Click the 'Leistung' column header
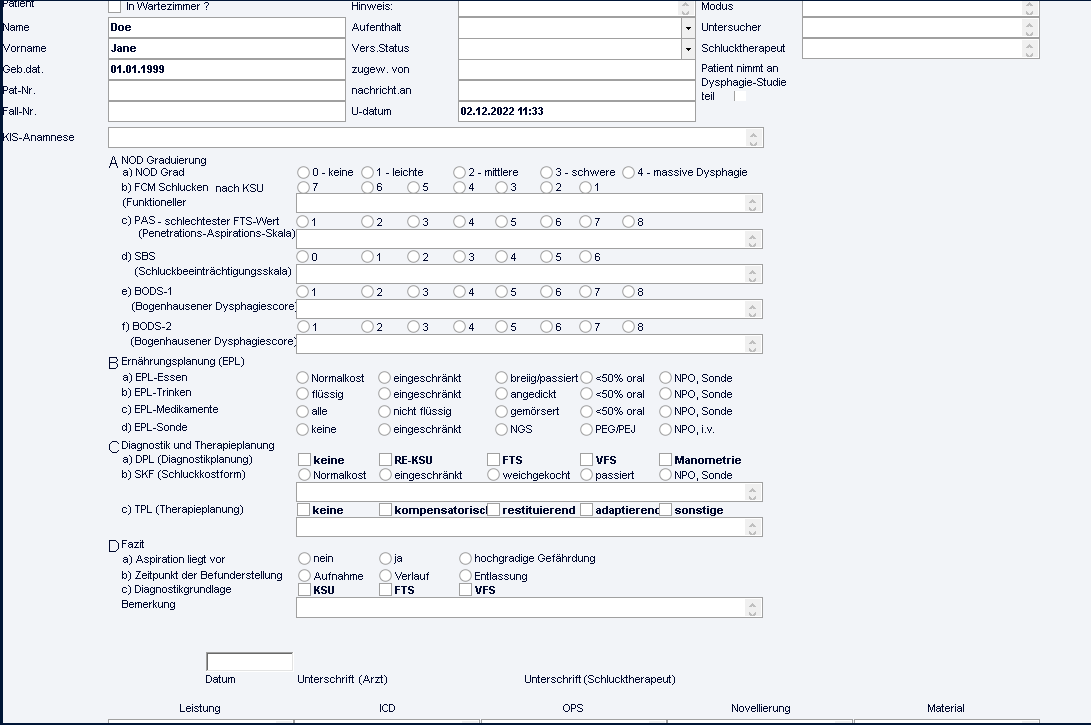 [200, 708]
